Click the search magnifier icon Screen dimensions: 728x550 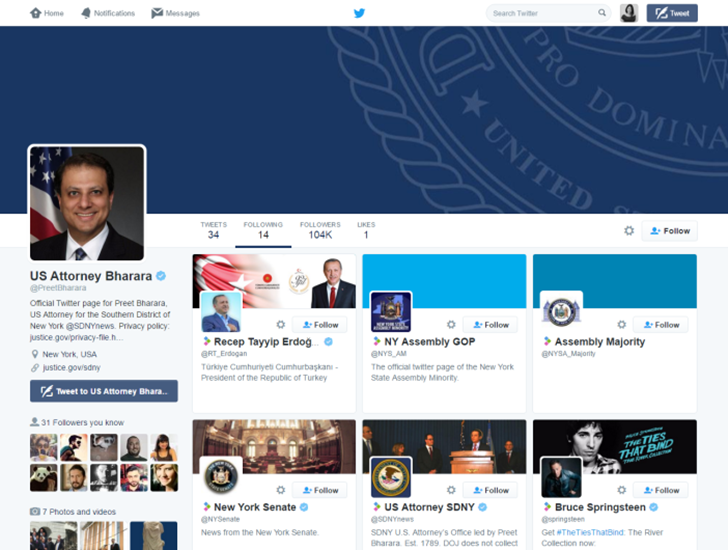pyautogui.click(x=602, y=13)
